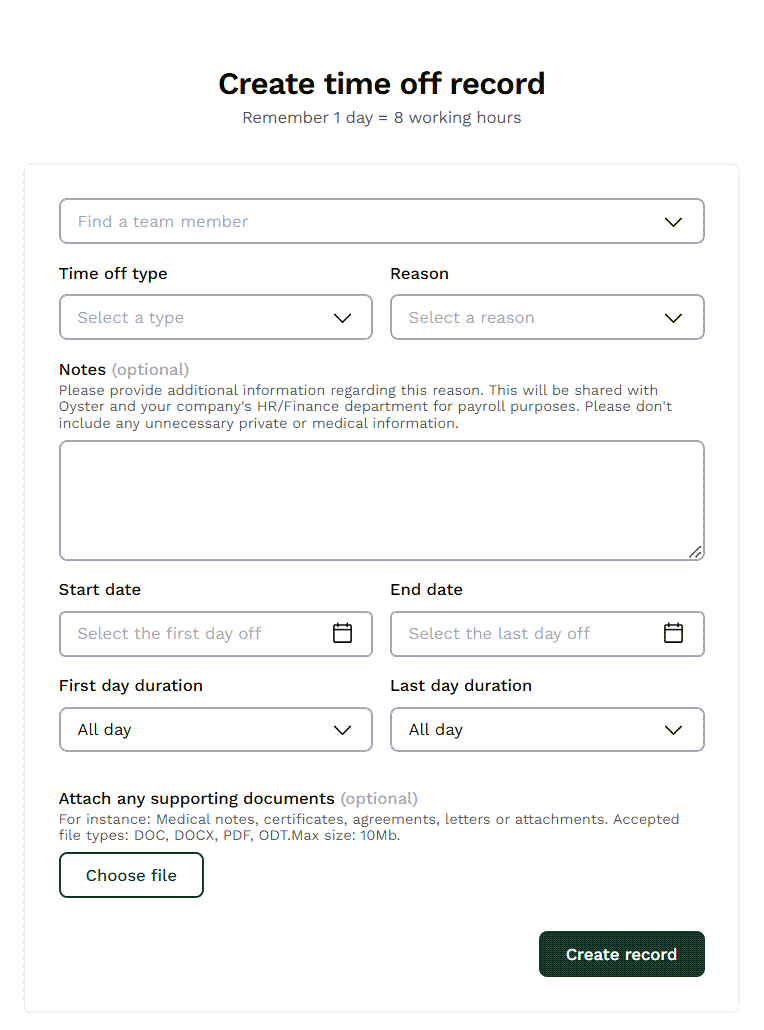
Task: Click the Choose file button
Action: point(131,874)
